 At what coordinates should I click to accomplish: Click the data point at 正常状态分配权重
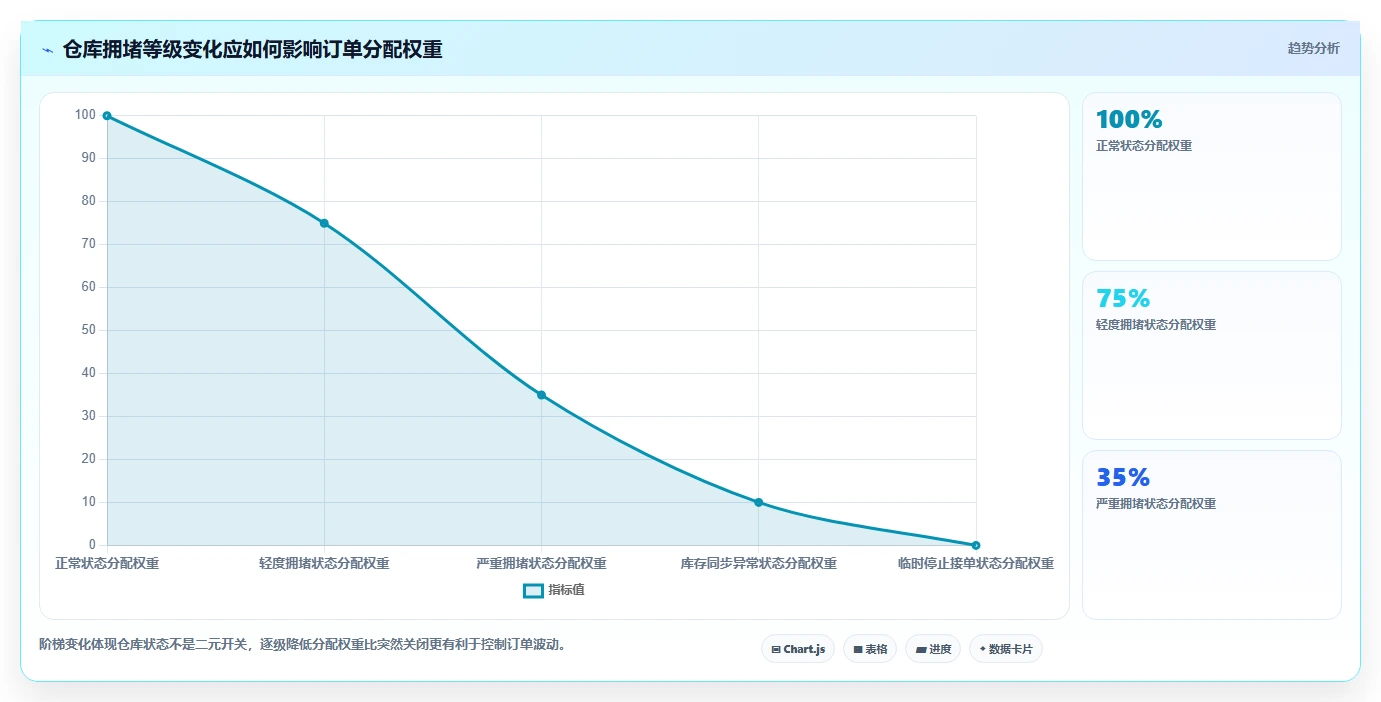(107, 116)
